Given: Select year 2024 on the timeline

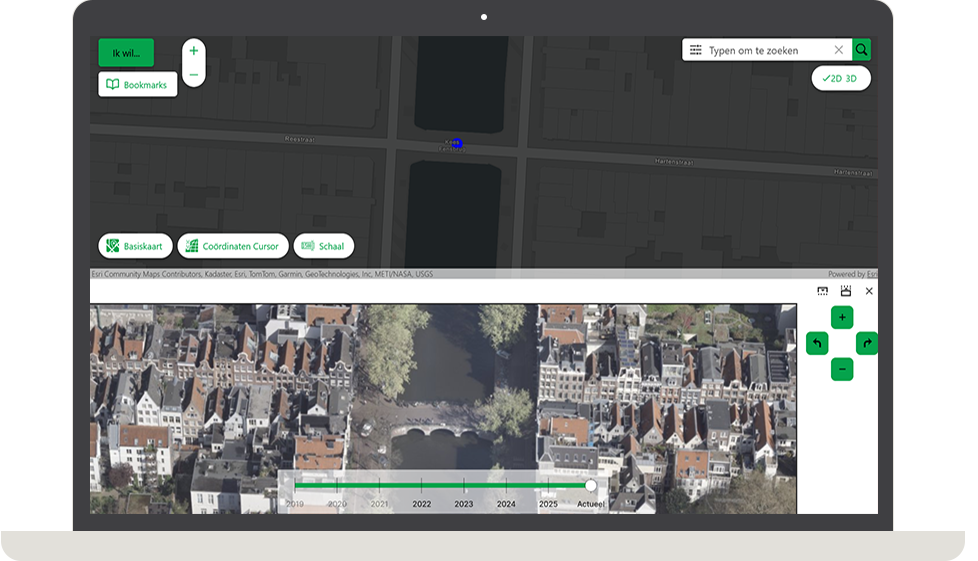Looking at the screenshot, I should point(506,504).
